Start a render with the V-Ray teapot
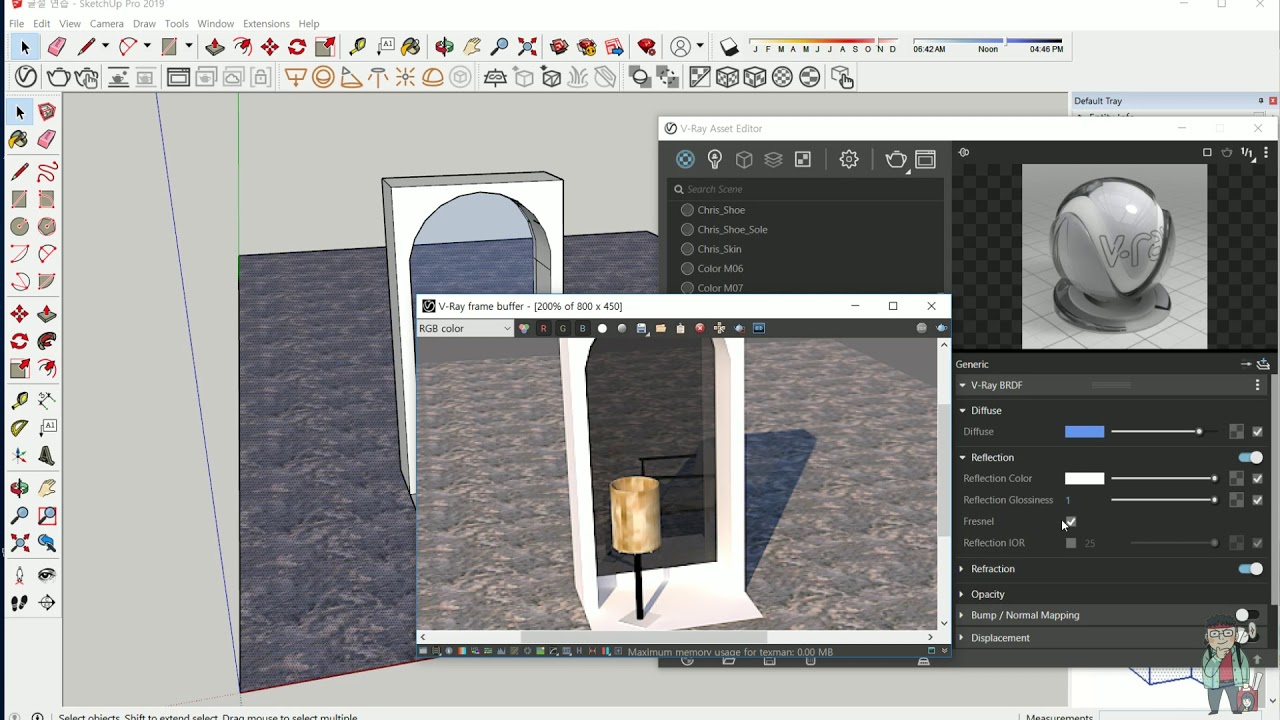The image size is (1280, 720). [x=58, y=77]
